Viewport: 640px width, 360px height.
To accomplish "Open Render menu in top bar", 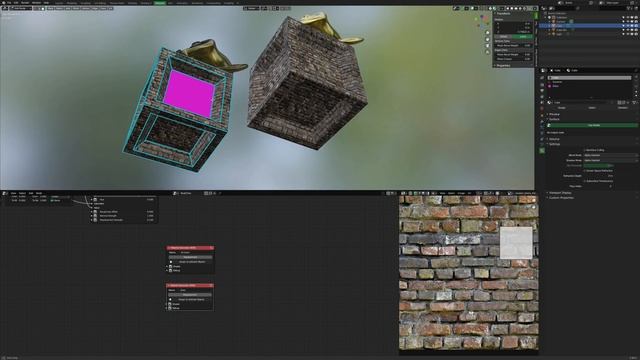I will click(25, 2).
